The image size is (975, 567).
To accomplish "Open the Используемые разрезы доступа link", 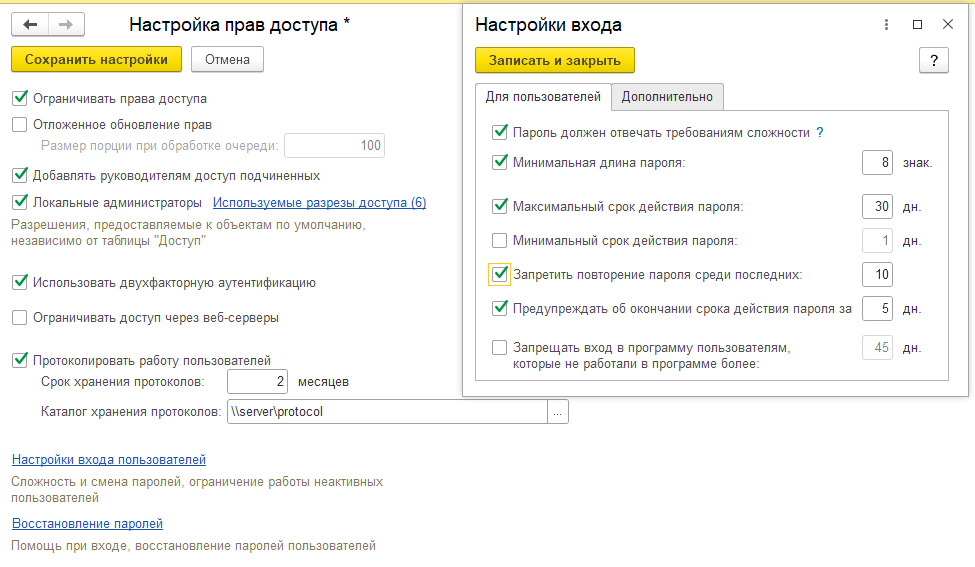I will click(320, 203).
